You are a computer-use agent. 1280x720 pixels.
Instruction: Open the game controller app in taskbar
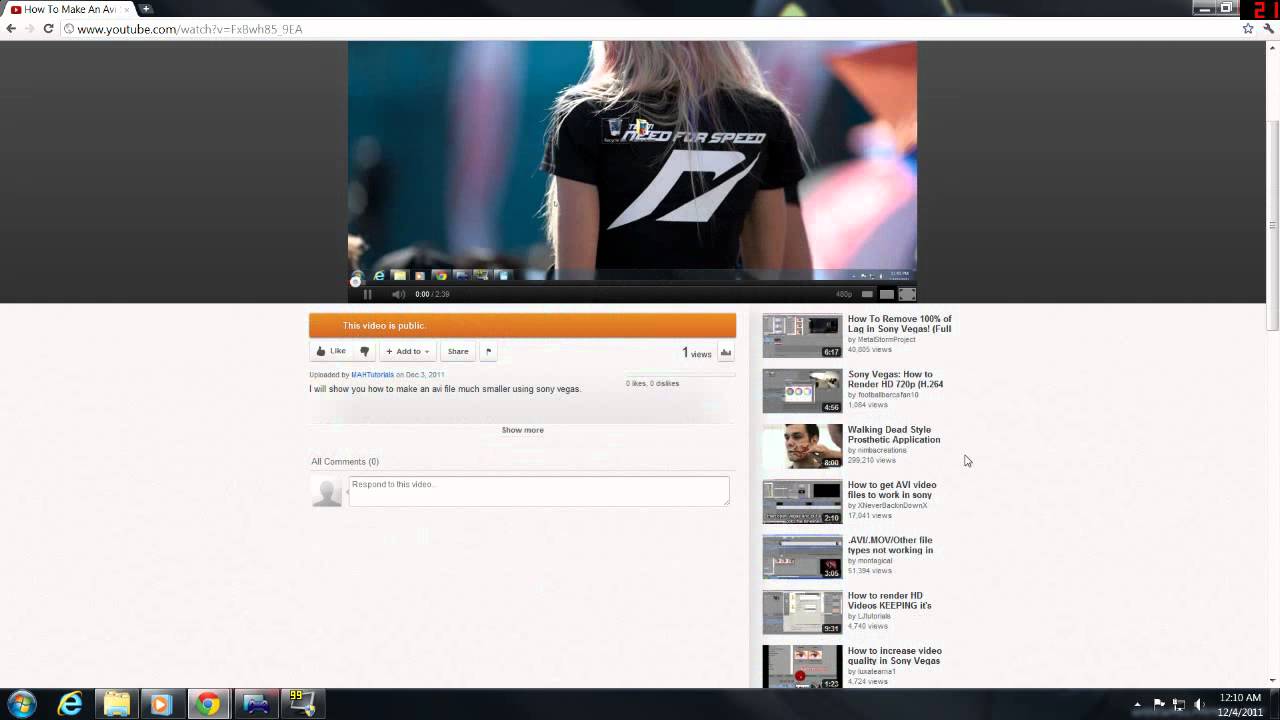click(256, 704)
